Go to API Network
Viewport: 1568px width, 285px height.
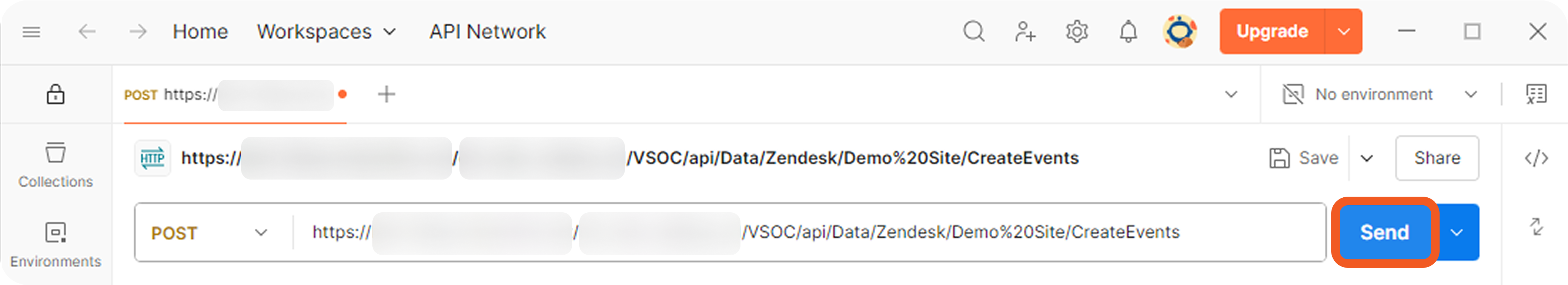click(487, 32)
